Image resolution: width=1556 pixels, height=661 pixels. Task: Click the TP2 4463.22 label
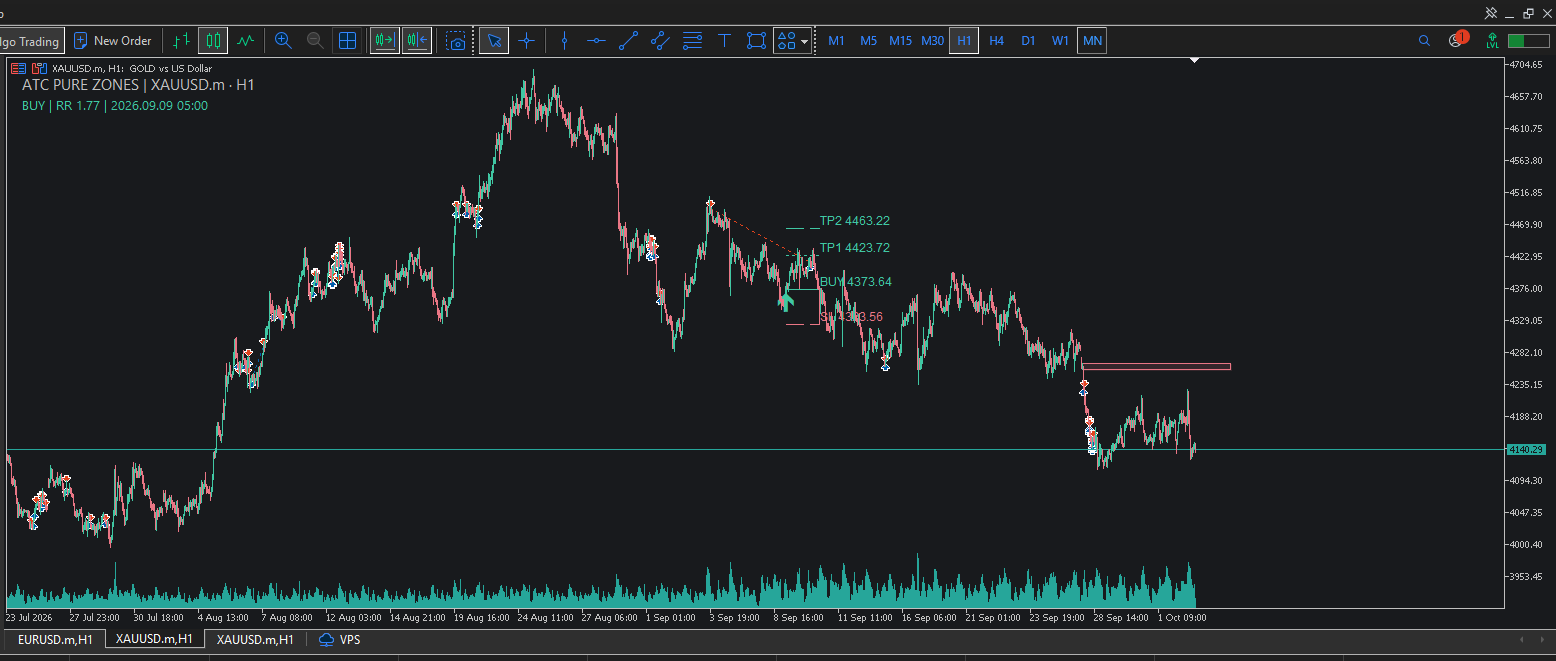click(x=855, y=221)
